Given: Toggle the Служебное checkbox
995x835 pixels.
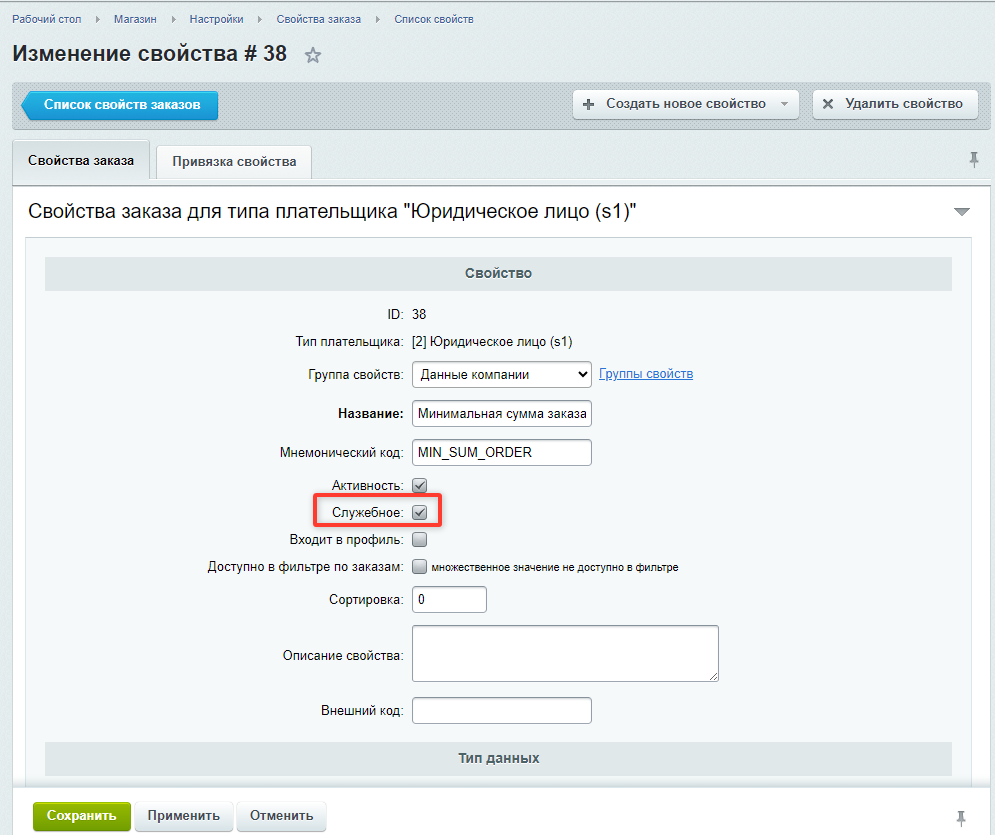Looking at the screenshot, I should [419, 513].
